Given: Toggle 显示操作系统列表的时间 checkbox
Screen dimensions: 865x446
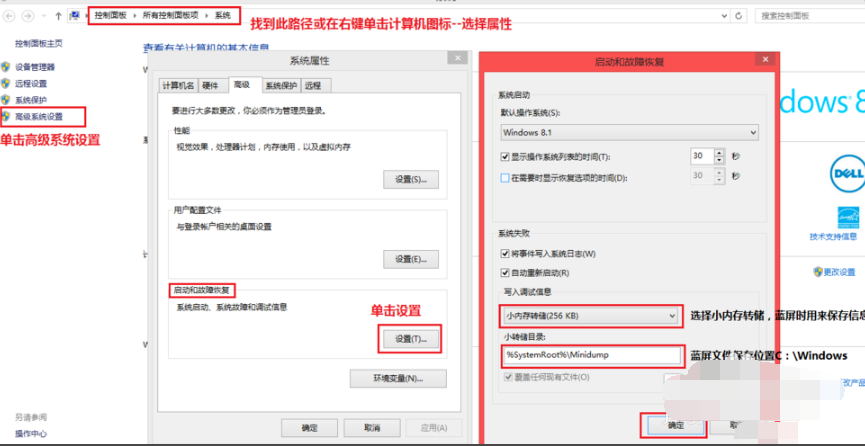Looking at the screenshot, I should coord(504,157).
